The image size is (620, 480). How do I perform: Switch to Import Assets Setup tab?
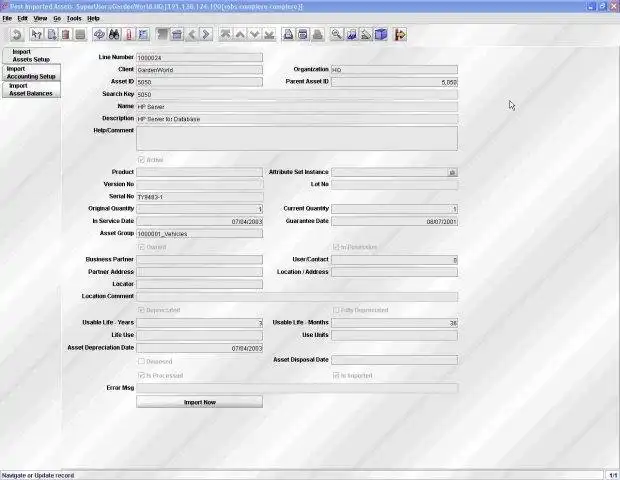(31, 55)
